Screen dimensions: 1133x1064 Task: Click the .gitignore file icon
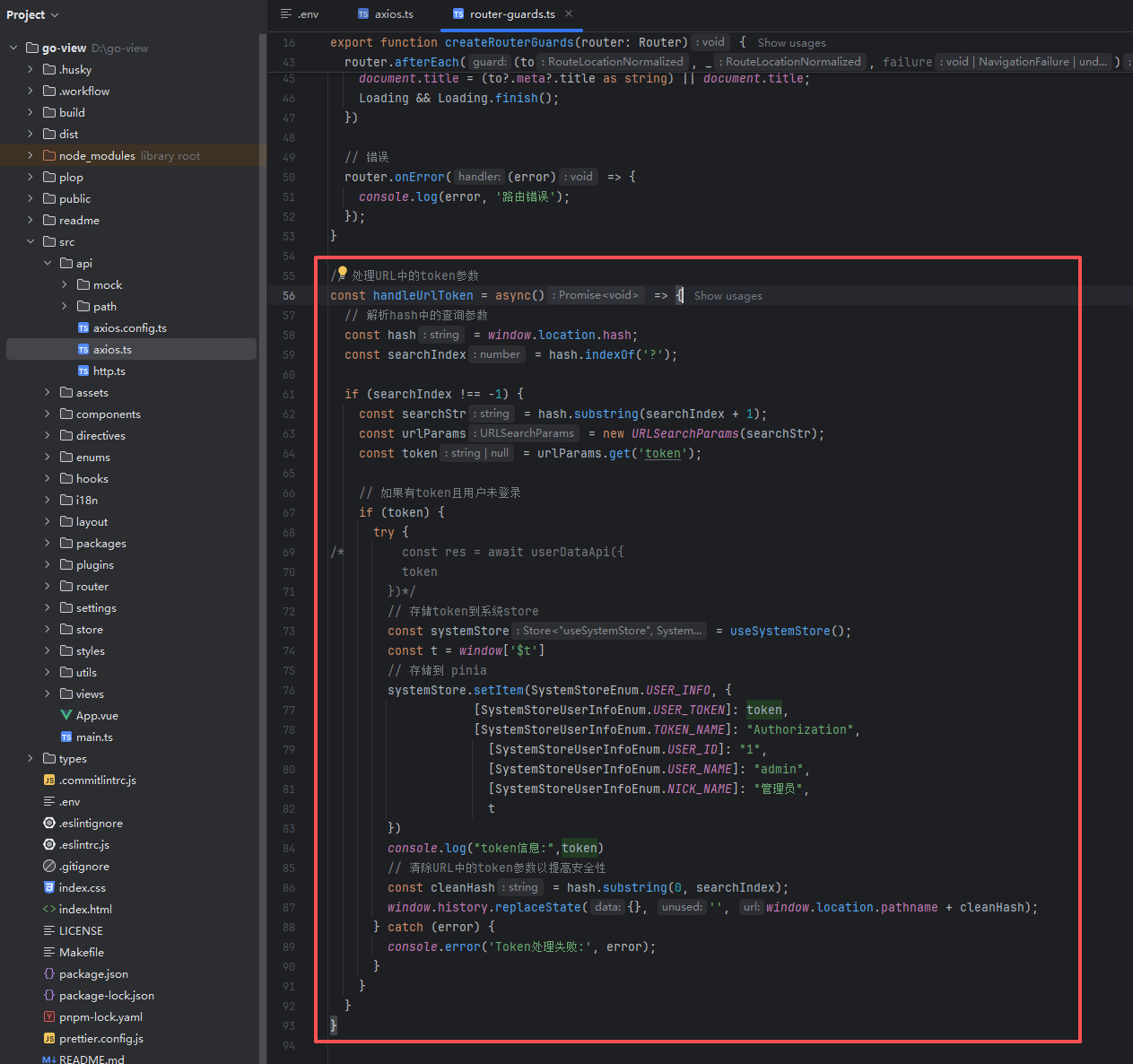49,866
